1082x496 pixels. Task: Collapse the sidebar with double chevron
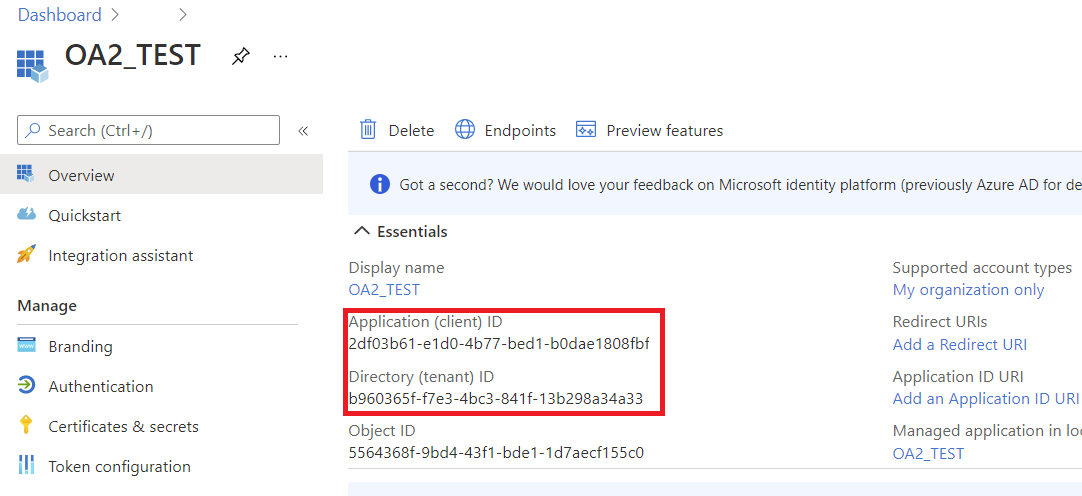tap(303, 130)
